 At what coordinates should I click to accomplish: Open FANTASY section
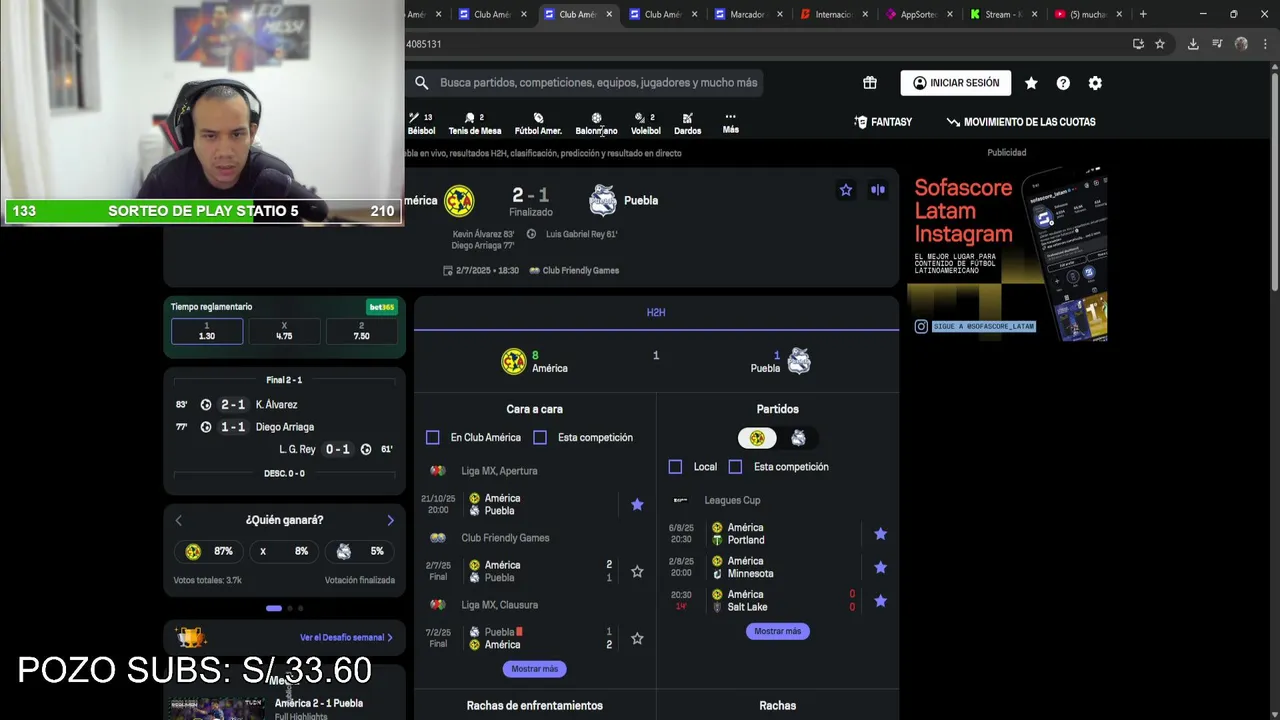883,122
